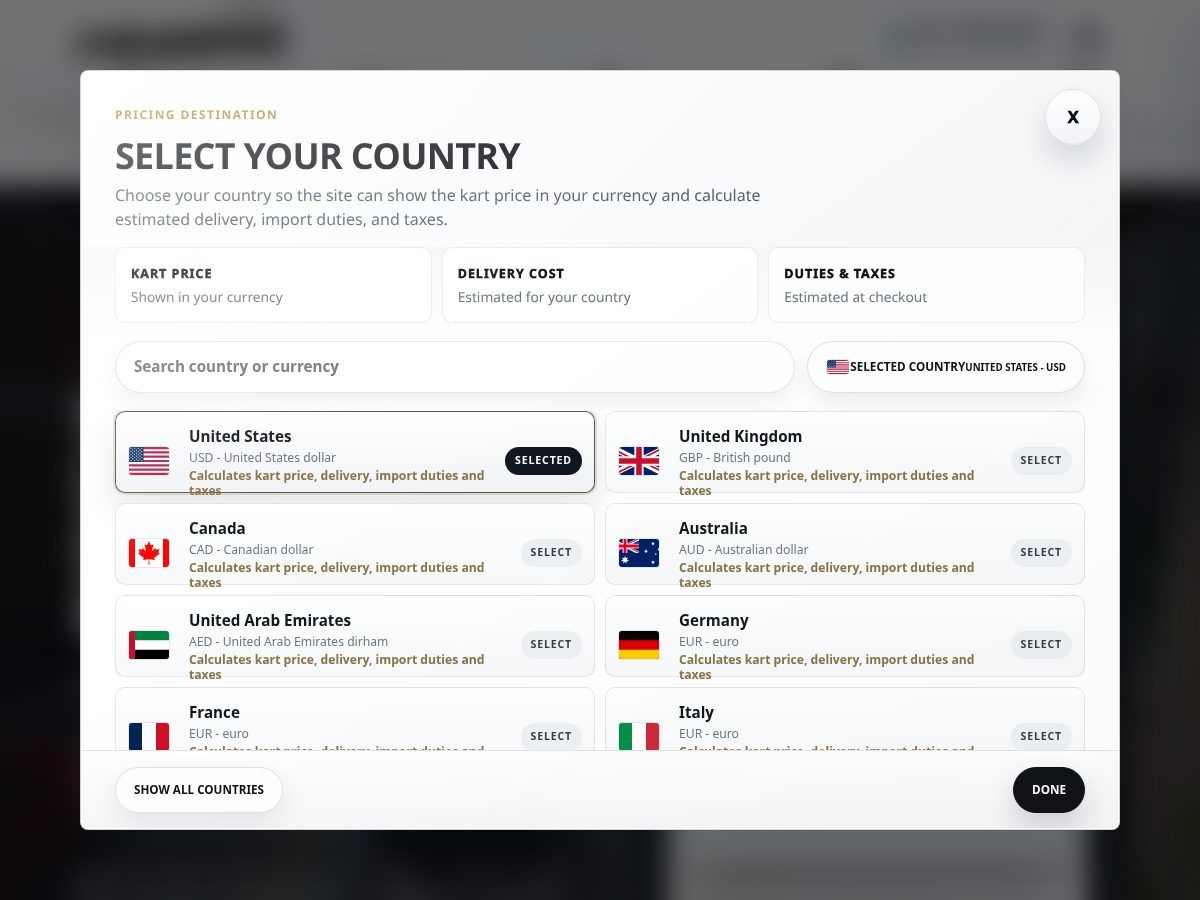Click 'GBP - British pound' text
The height and width of the screenshot is (900, 1200).
click(x=735, y=458)
